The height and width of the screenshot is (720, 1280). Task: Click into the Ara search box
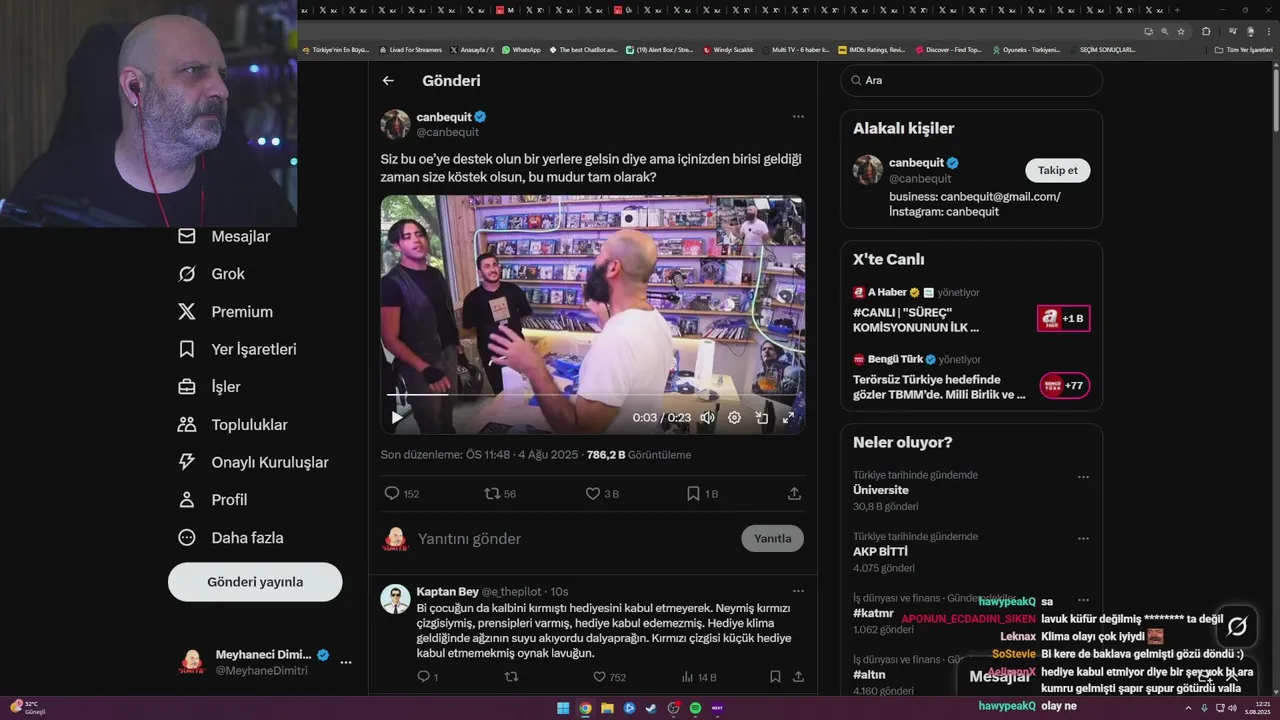coord(971,80)
